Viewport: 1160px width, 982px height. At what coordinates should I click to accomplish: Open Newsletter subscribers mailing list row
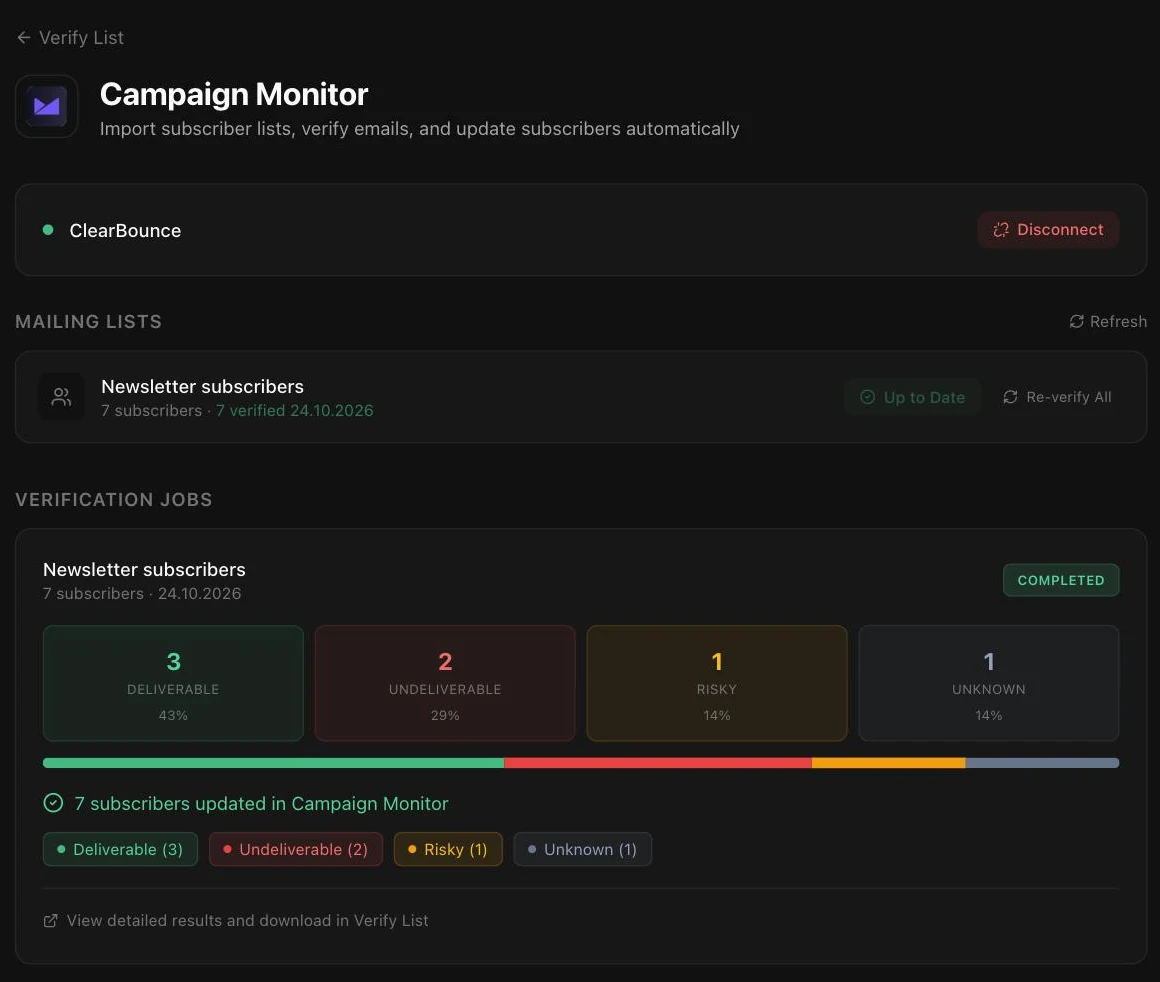pyautogui.click(x=581, y=397)
